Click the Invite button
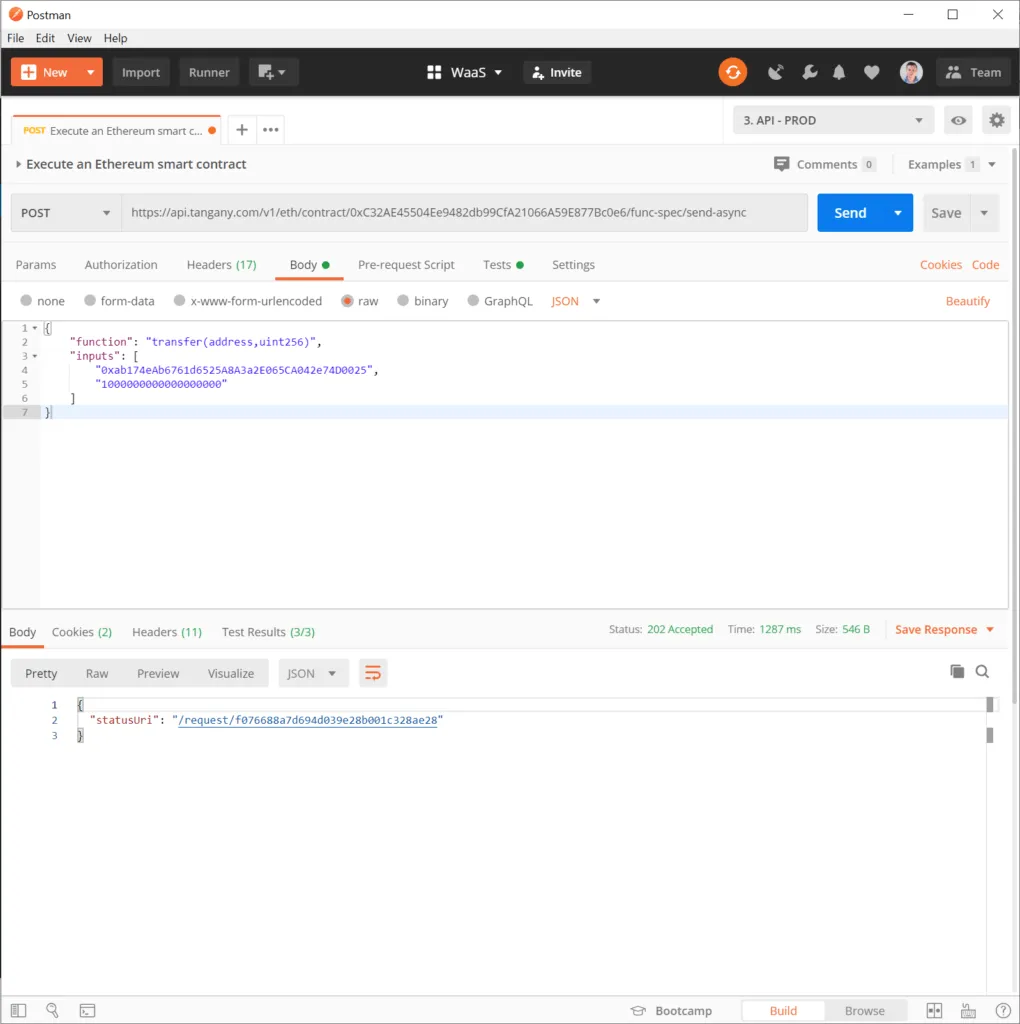The image size is (1020, 1024). coord(557,72)
